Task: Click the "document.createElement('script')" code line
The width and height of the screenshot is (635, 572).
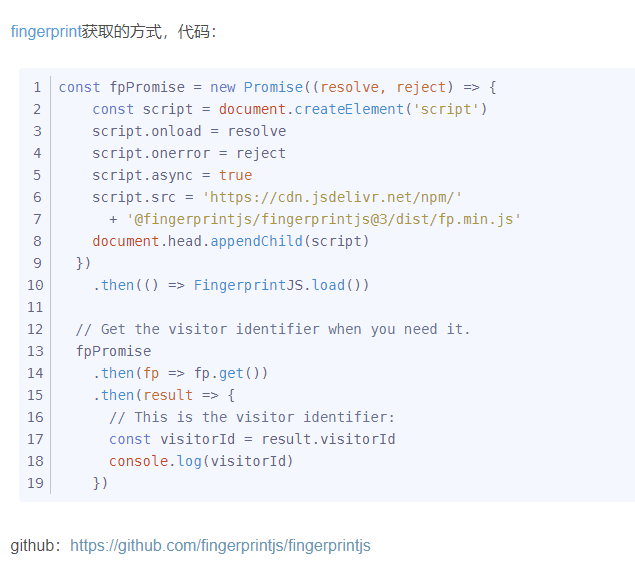Action: (289, 109)
